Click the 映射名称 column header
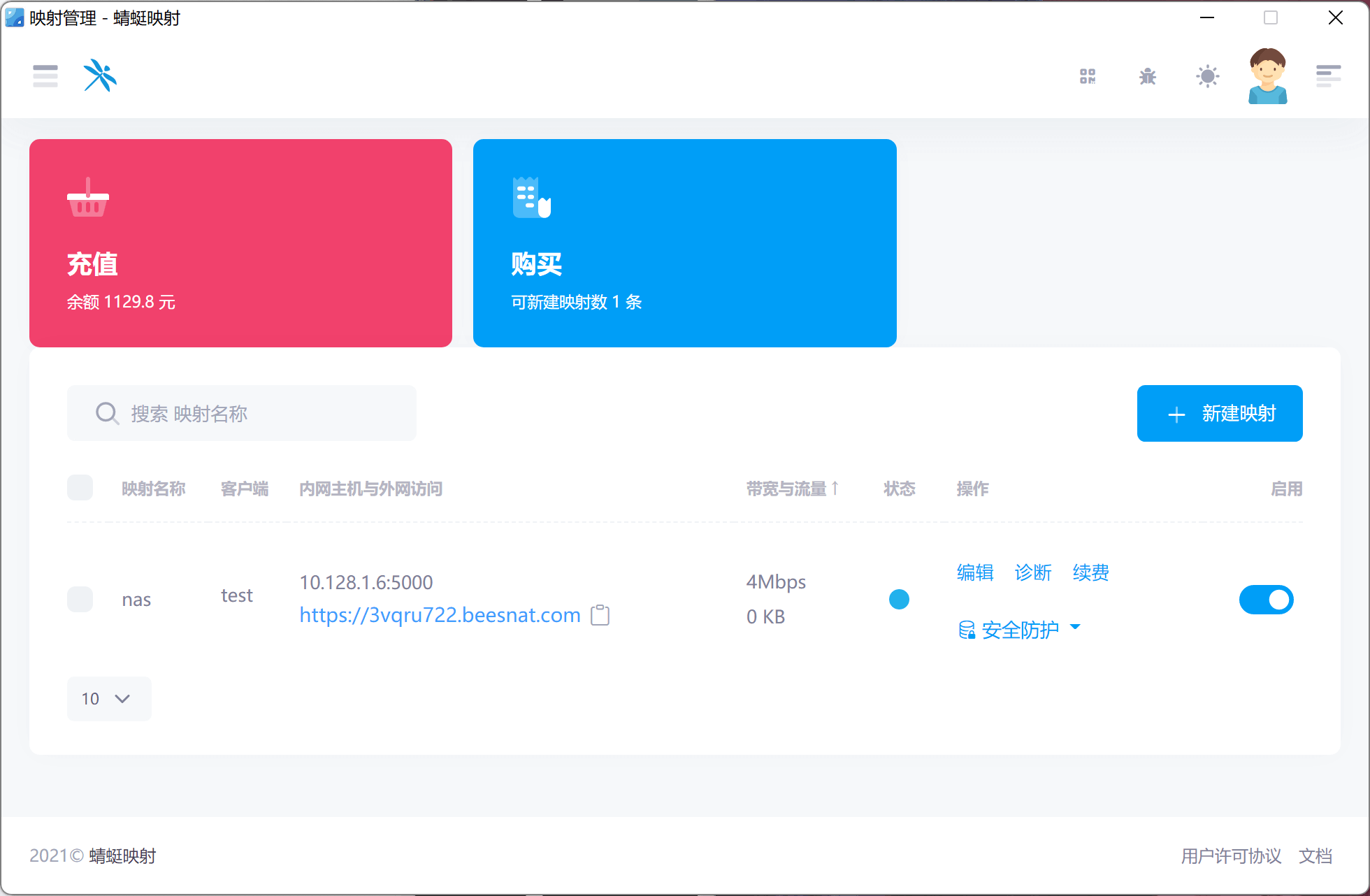1370x896 pixels. pyautogui.click(x=154, y=489)
